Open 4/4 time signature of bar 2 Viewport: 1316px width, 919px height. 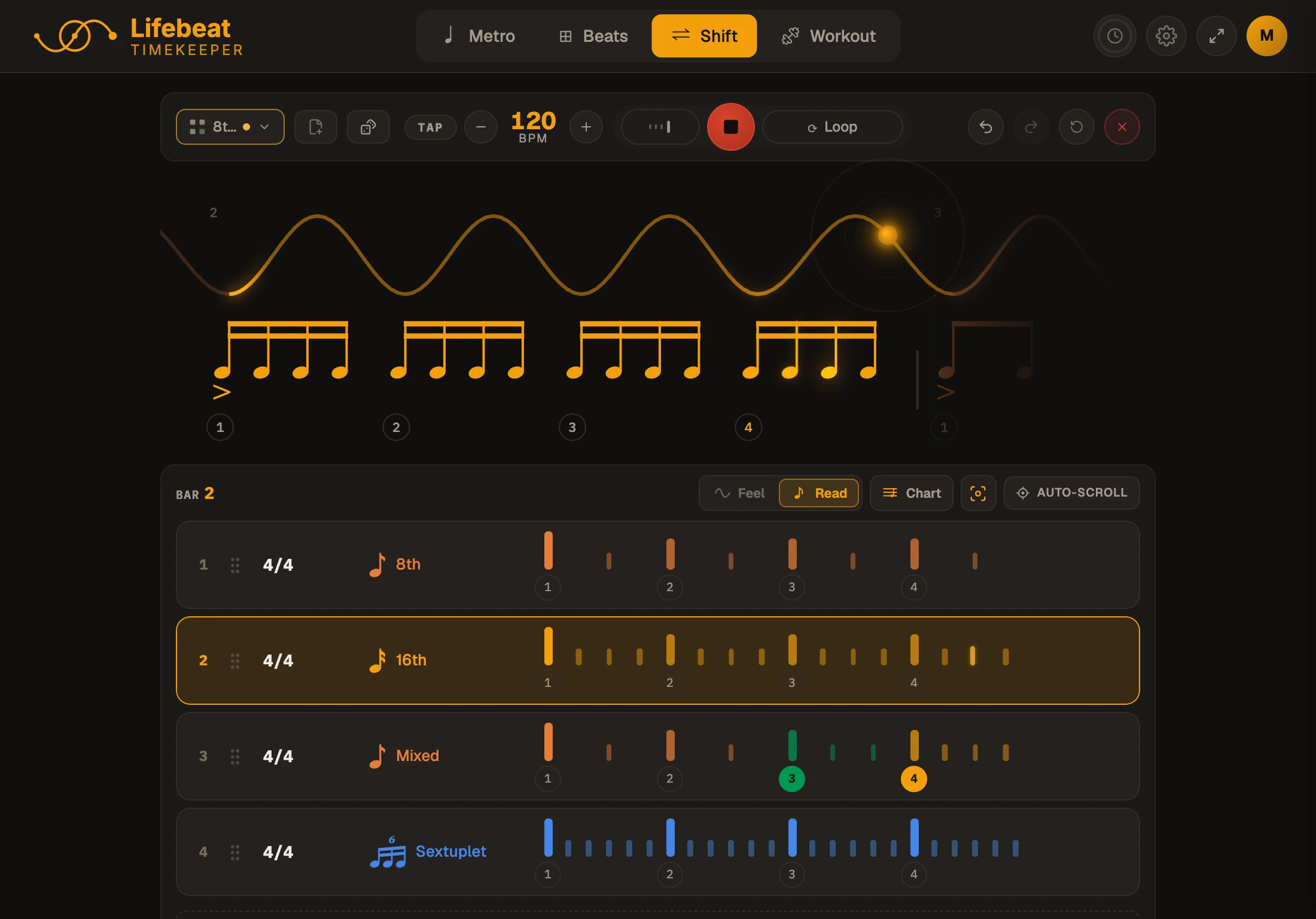pyautogui.click(x=278, y=661)
